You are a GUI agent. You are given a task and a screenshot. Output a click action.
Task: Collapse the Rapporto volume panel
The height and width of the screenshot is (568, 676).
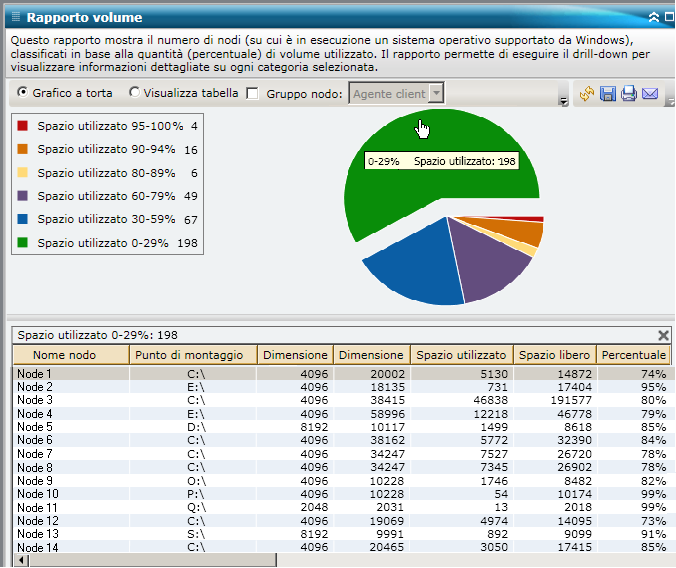654,17
